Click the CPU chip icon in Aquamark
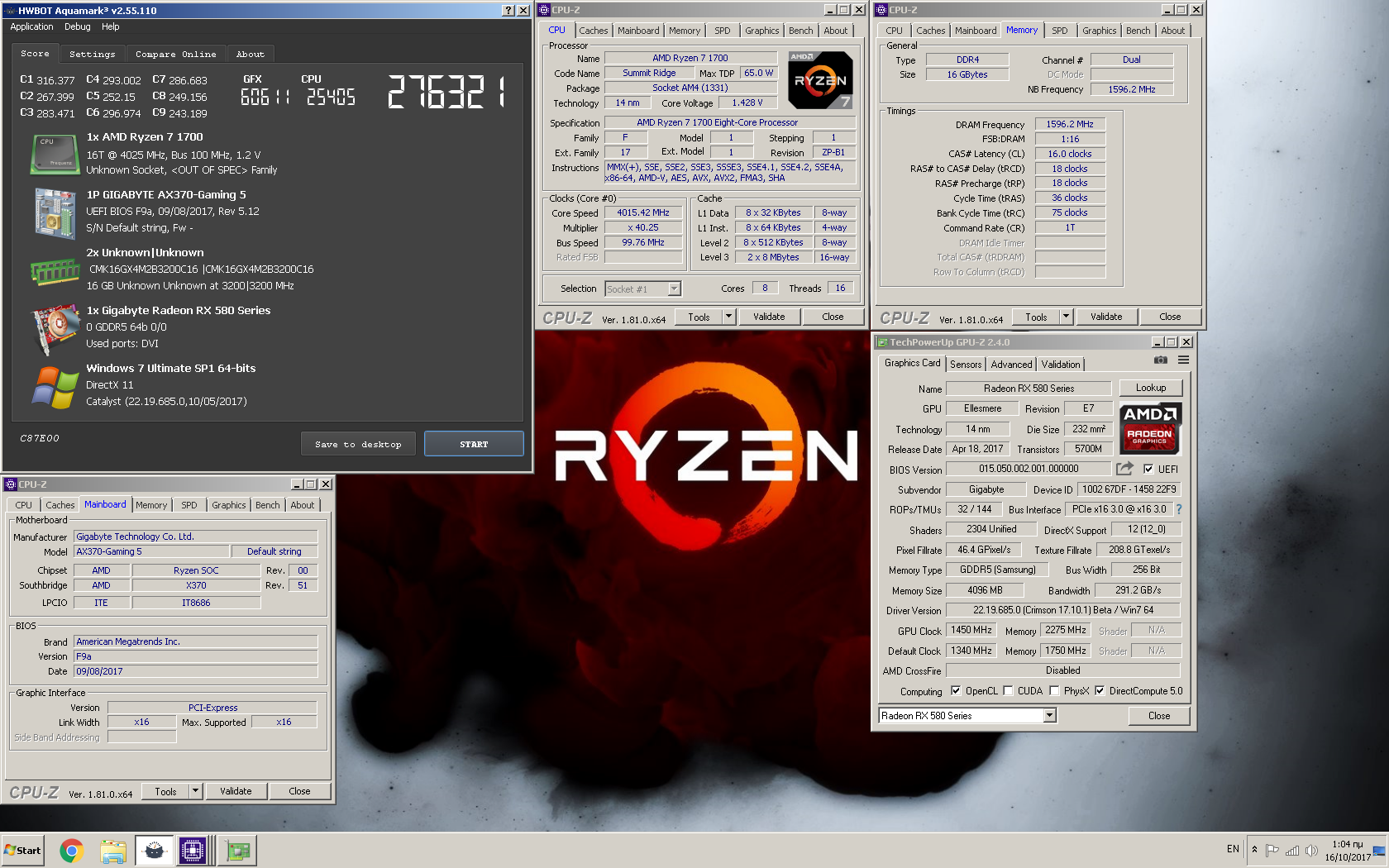 point(55,155)
